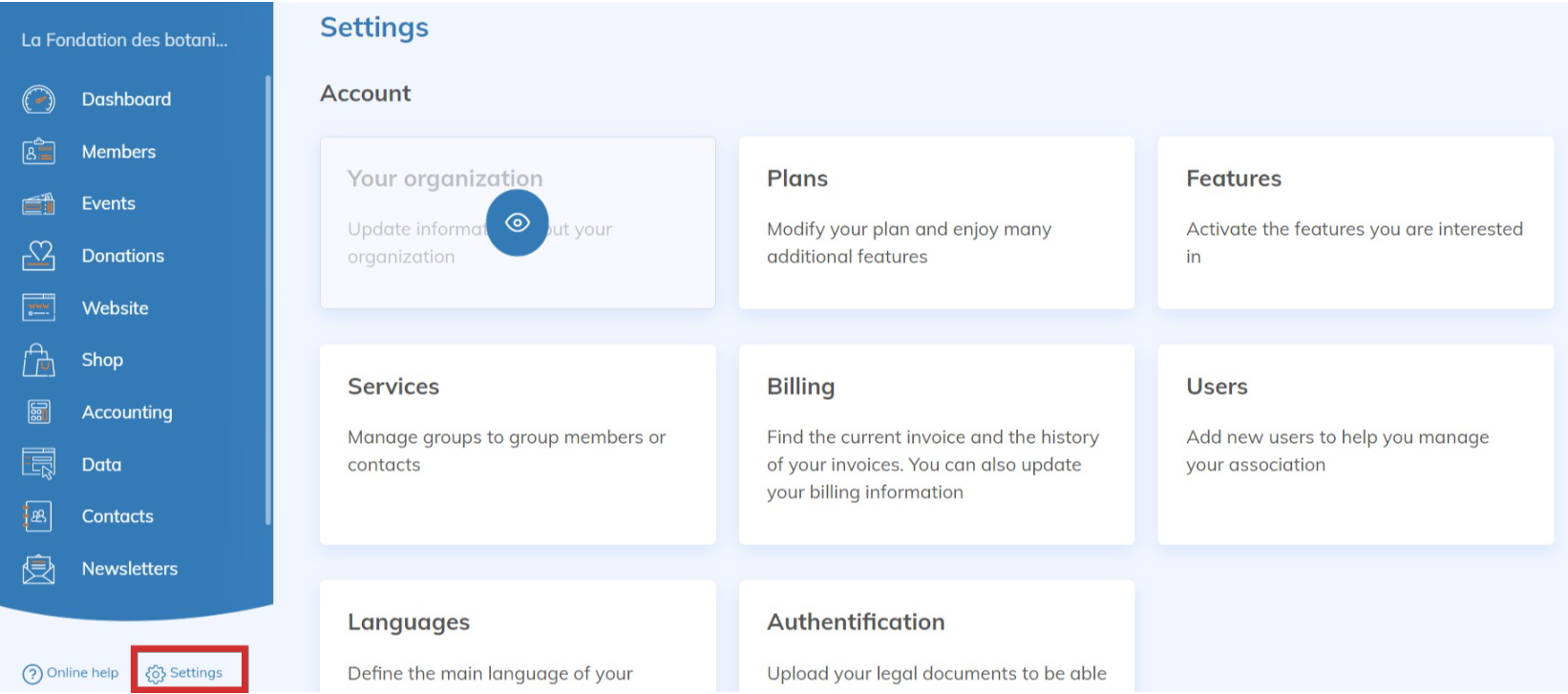Click the Events ticket icon
The height and width of the screenshot is (694, 1568).
pos(38,203)
